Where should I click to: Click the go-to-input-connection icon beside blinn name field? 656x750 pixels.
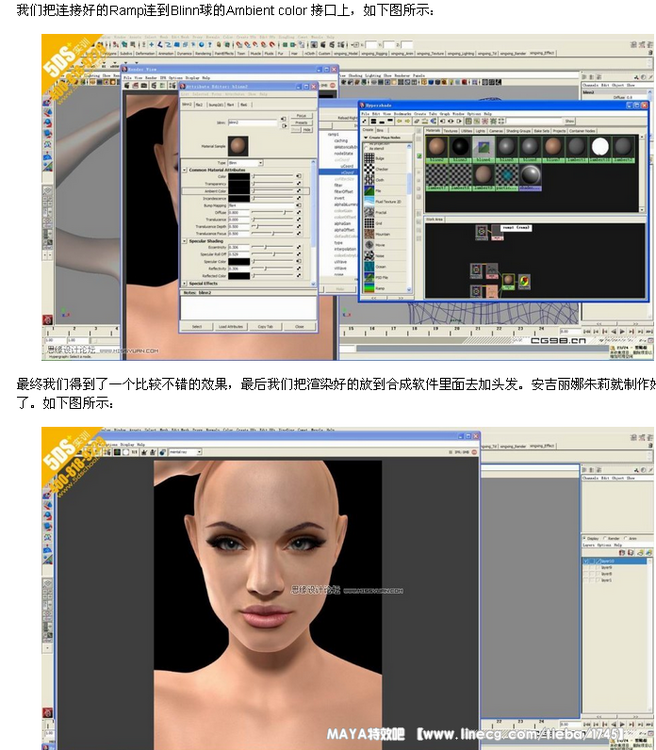click(x=284, y=119)
